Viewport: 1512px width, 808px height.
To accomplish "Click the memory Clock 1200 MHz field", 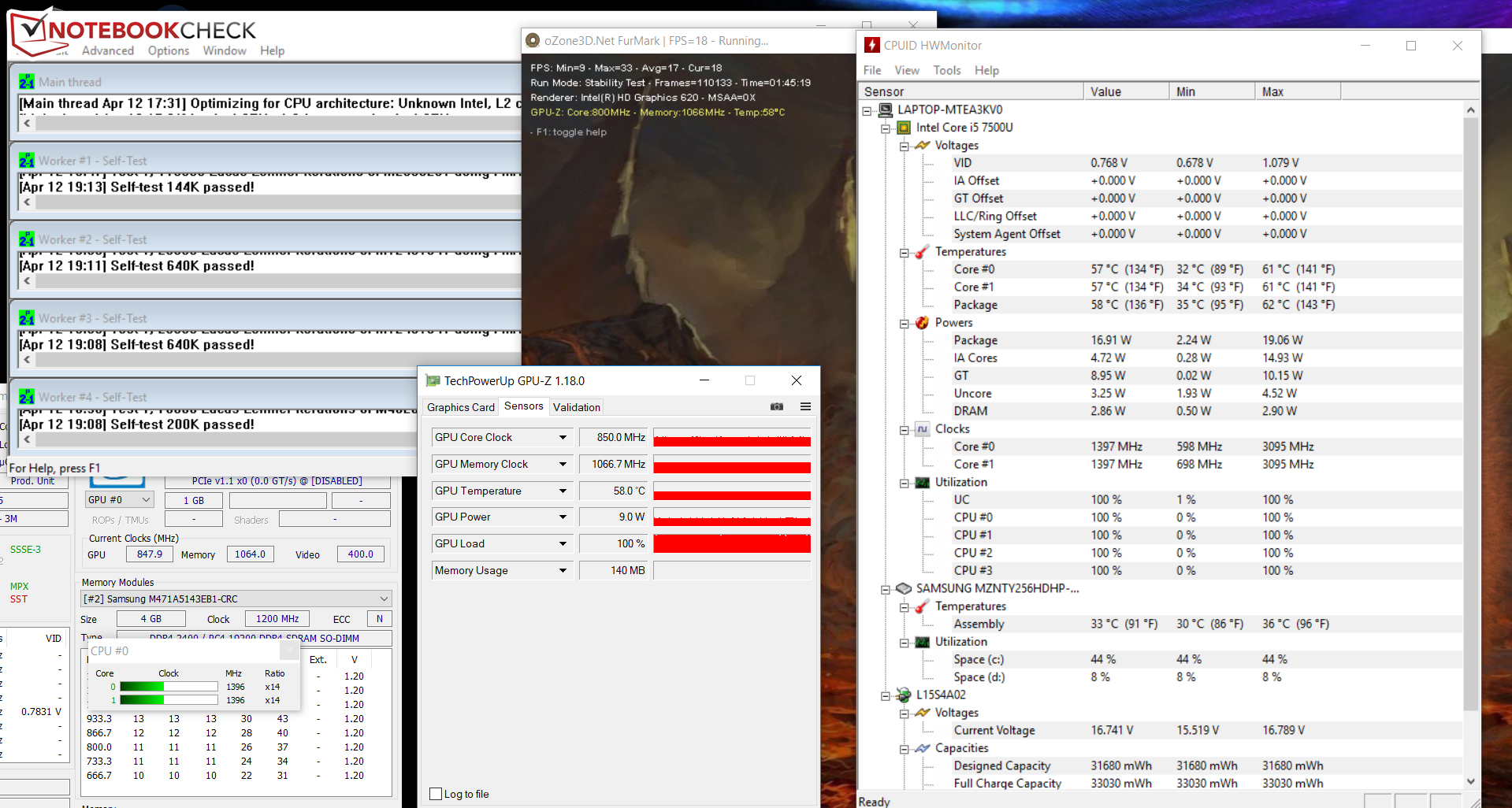I will (277, 619).
